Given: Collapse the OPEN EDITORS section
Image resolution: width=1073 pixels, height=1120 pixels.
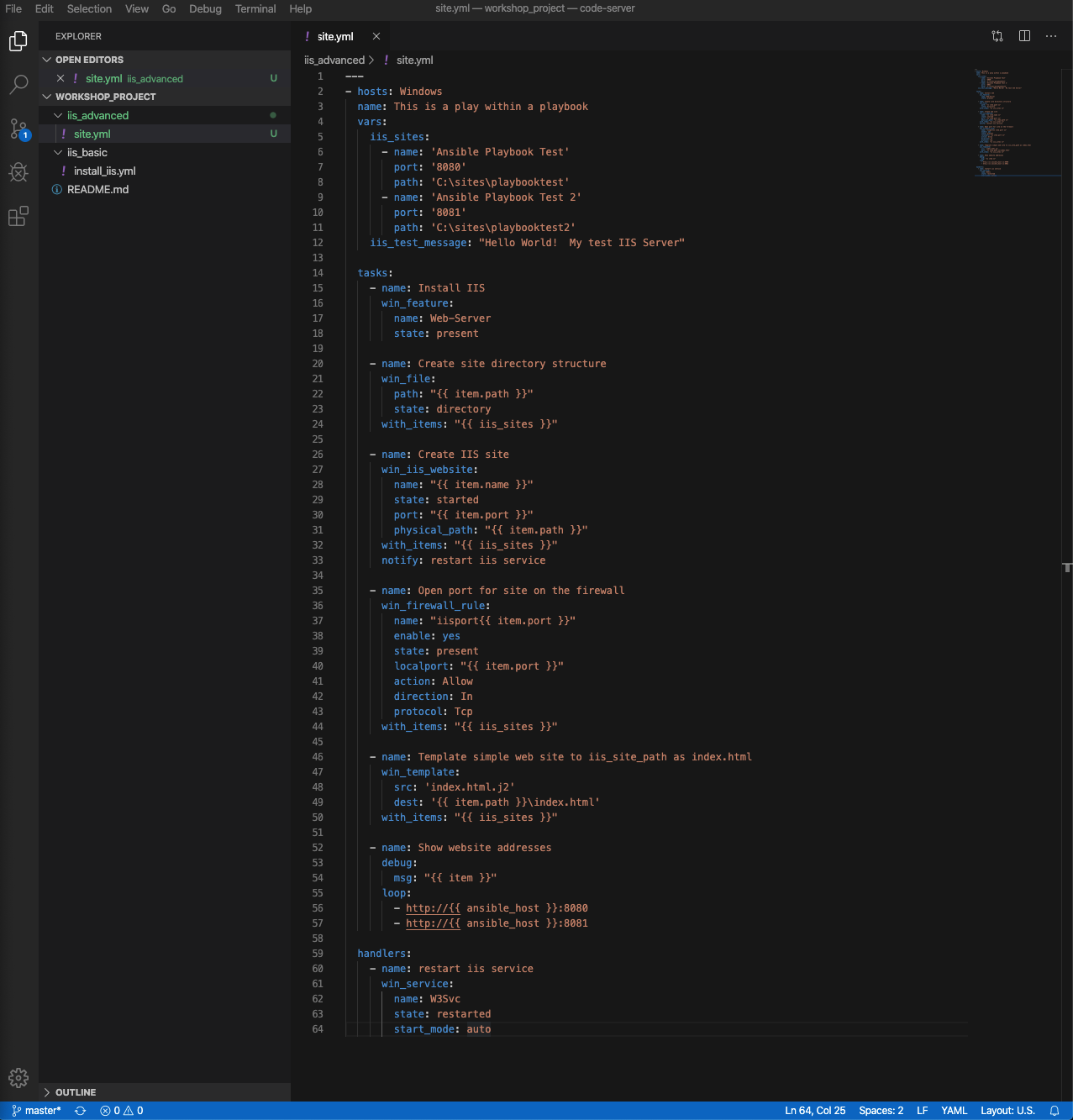Looking at the screenshot, I should (x=47, y=60).
